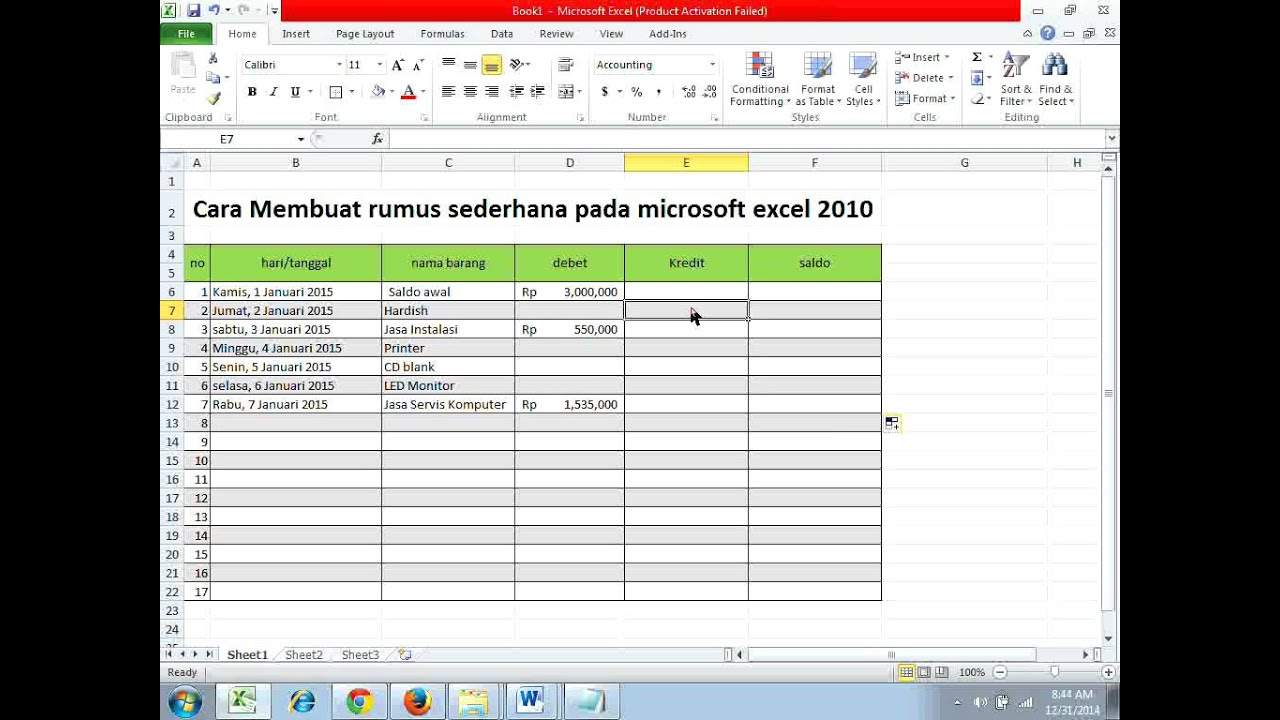Click the Borders icon
Image resolution: width=1280 pixels, height=720 pixels.
point(336,92)
